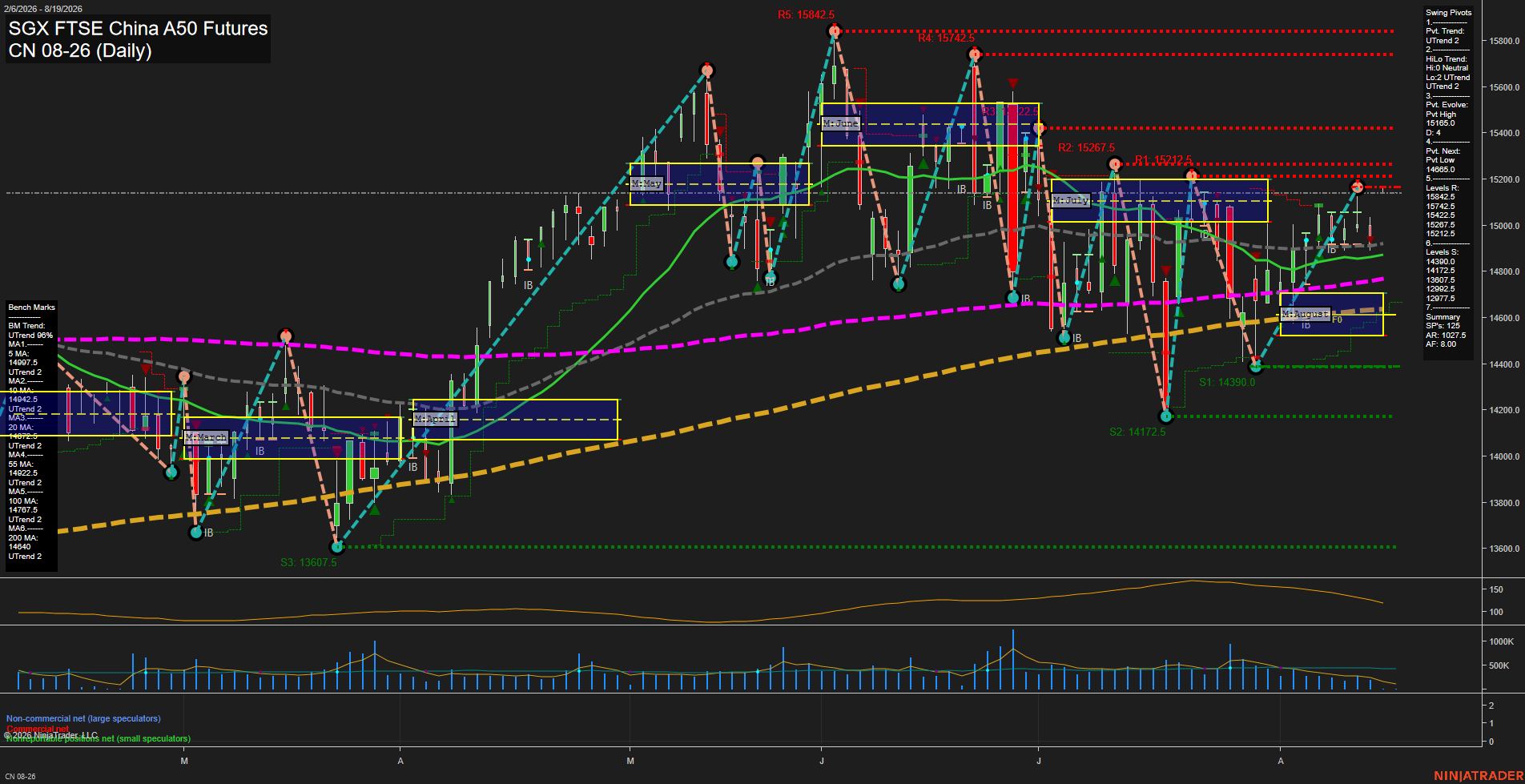Image resolution: width=1525 pixels, height=784 pixels.
Task: Select the M:April monthly range label
Action: tap(434, 419)
